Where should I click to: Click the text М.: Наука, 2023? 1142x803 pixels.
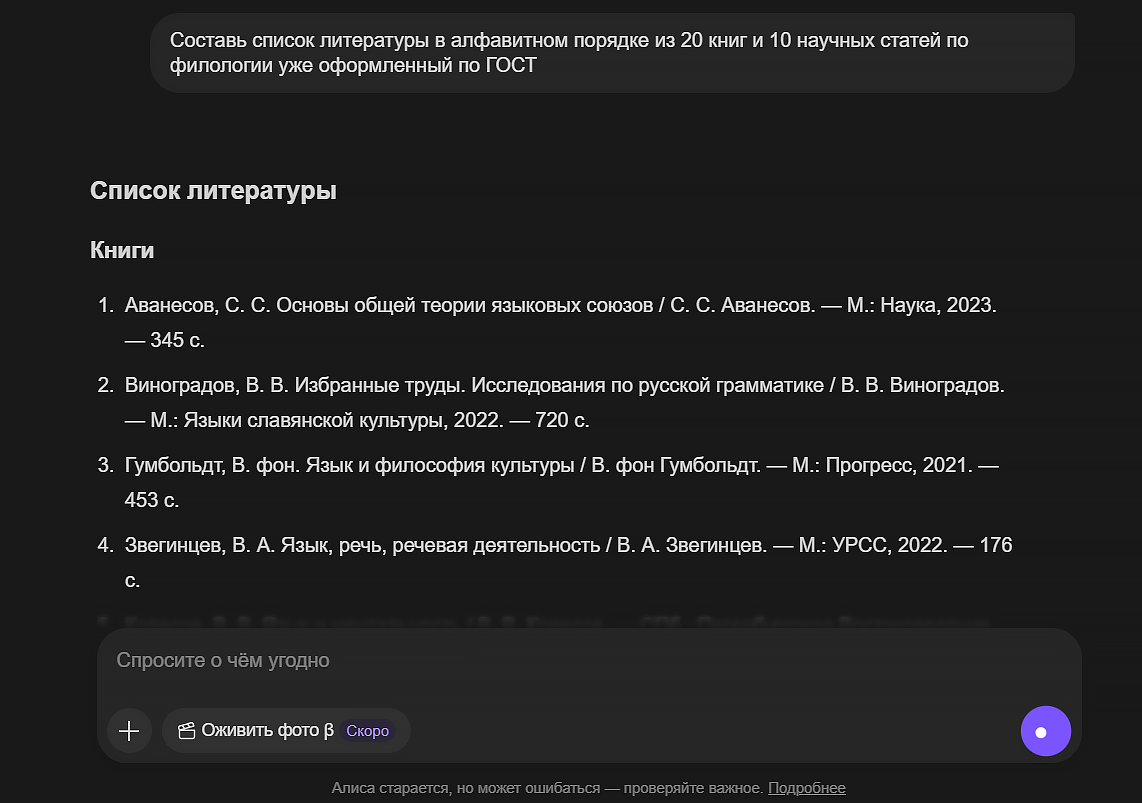921,306
